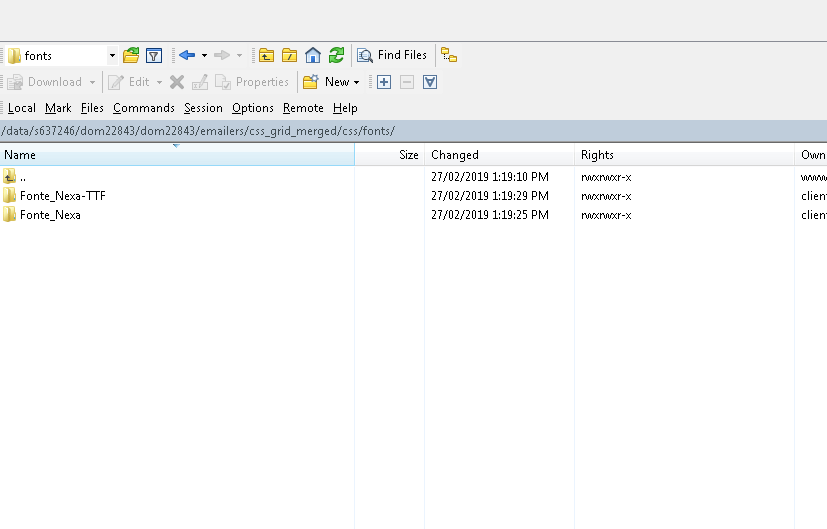The image size is (827, 529).
Task: Click the date 27/02/2019 1:19:29 PM
Action: click(489, 196)
